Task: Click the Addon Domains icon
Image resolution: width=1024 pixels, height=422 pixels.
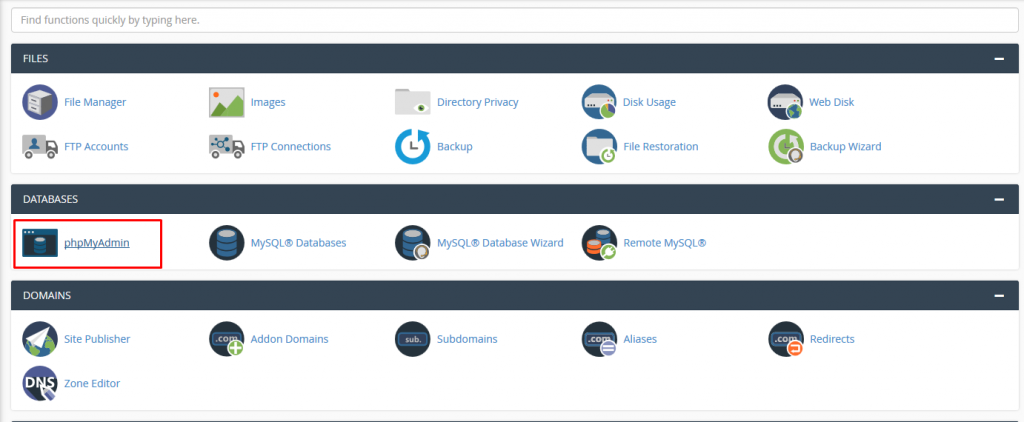Action: [227, 339]
